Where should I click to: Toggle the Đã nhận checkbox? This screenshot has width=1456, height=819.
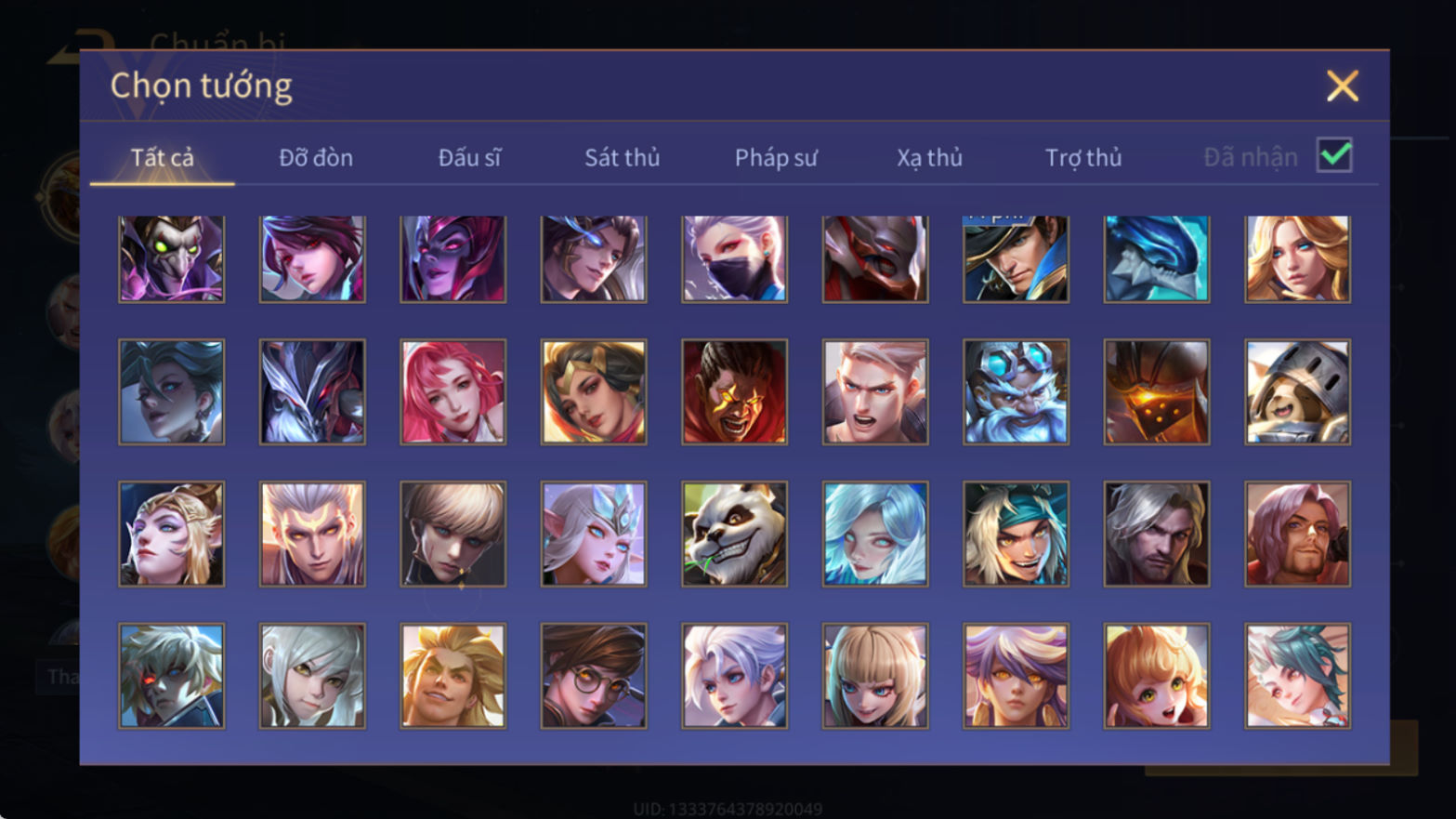click(x=1334, y=155)
